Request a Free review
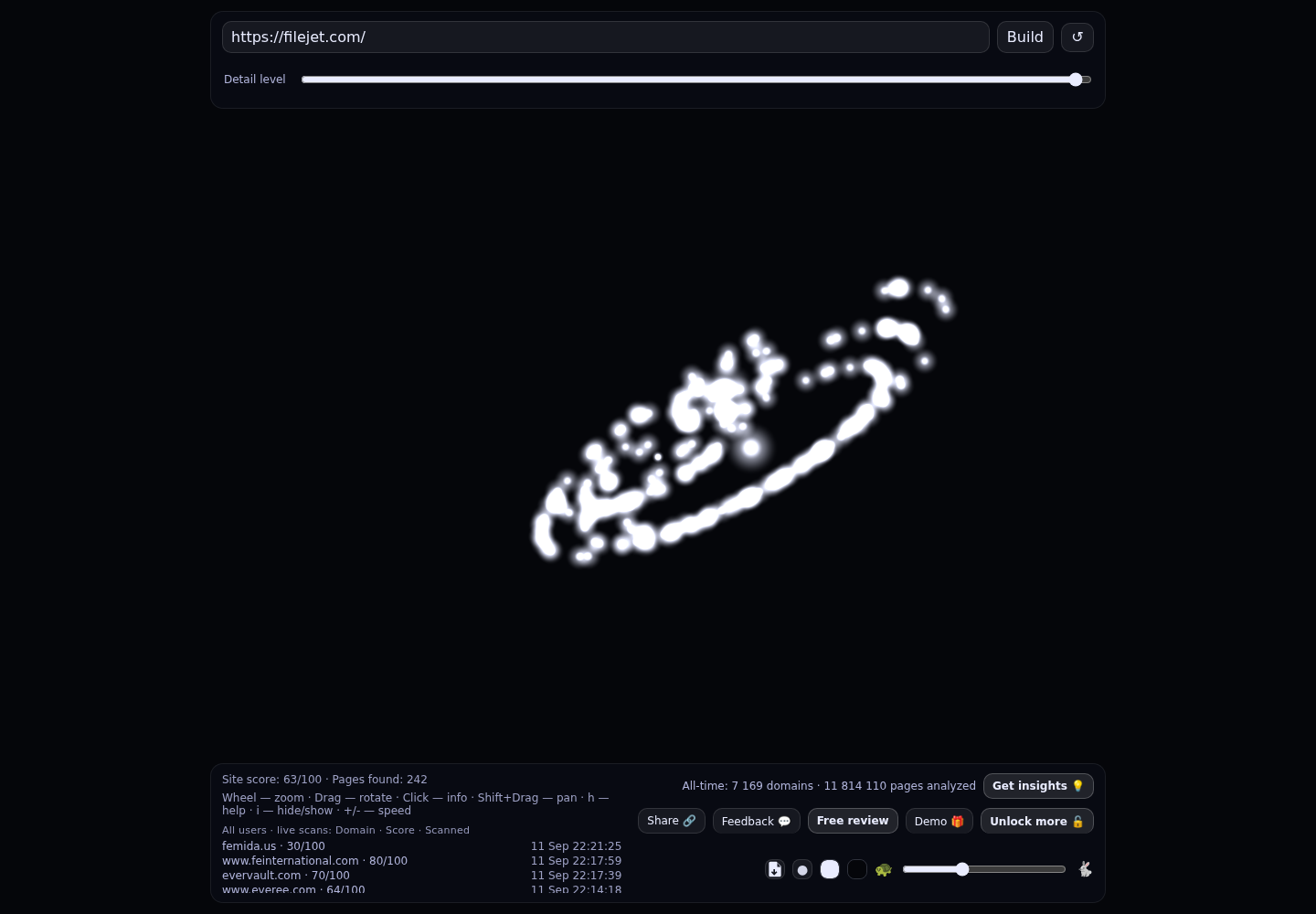This screenshot has height=914, width=1316. point(853,821)
